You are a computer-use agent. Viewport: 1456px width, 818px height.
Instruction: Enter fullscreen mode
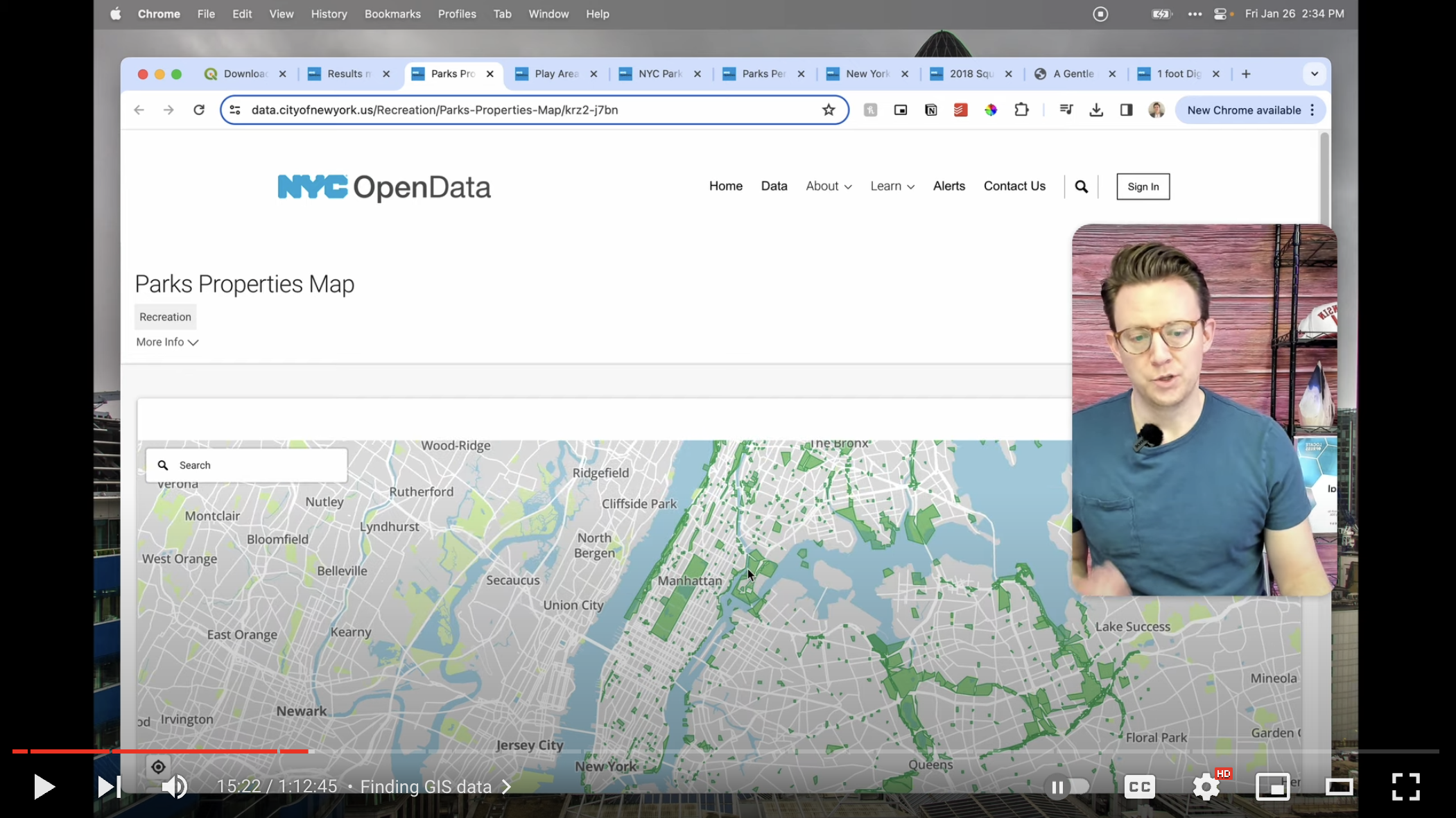[1406, 787]
